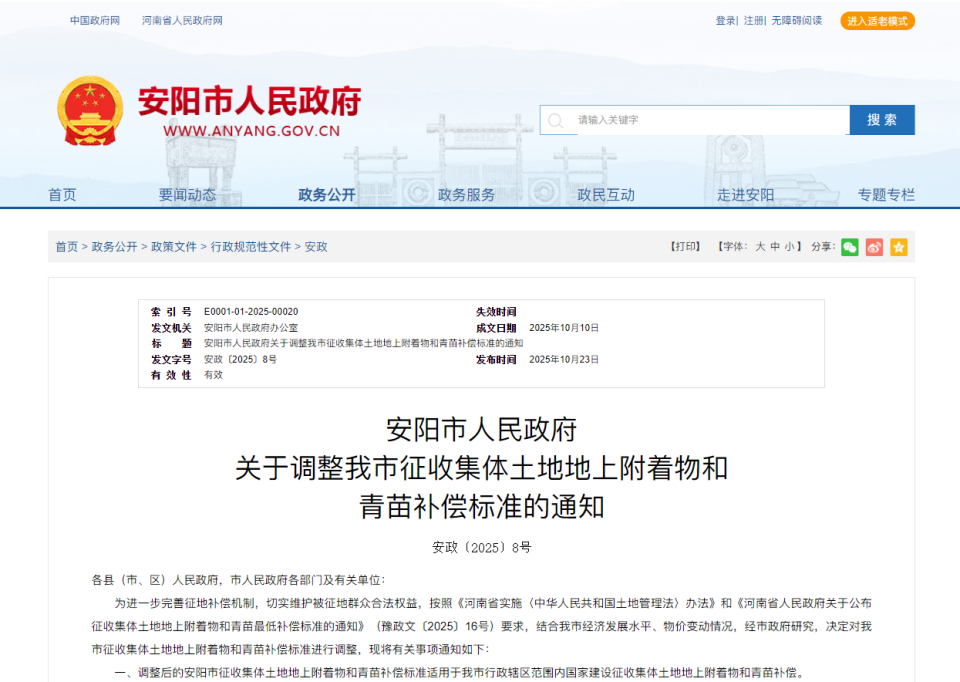The width and height of the screenshot is (960, 682).
Task: Enter elderly mode via 进入适老模式
Action: (877, 20)
